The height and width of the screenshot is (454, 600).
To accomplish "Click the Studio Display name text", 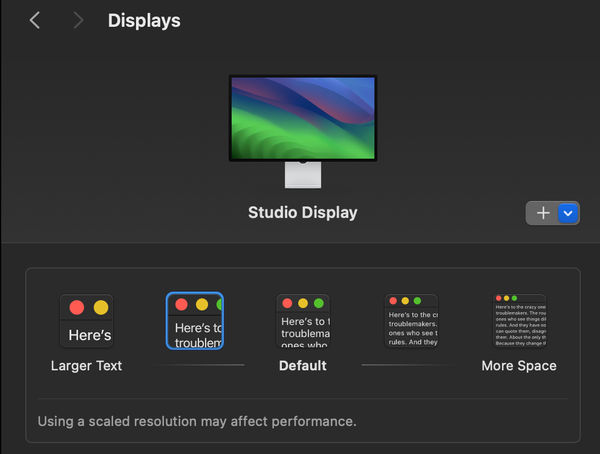I will 303,212.
